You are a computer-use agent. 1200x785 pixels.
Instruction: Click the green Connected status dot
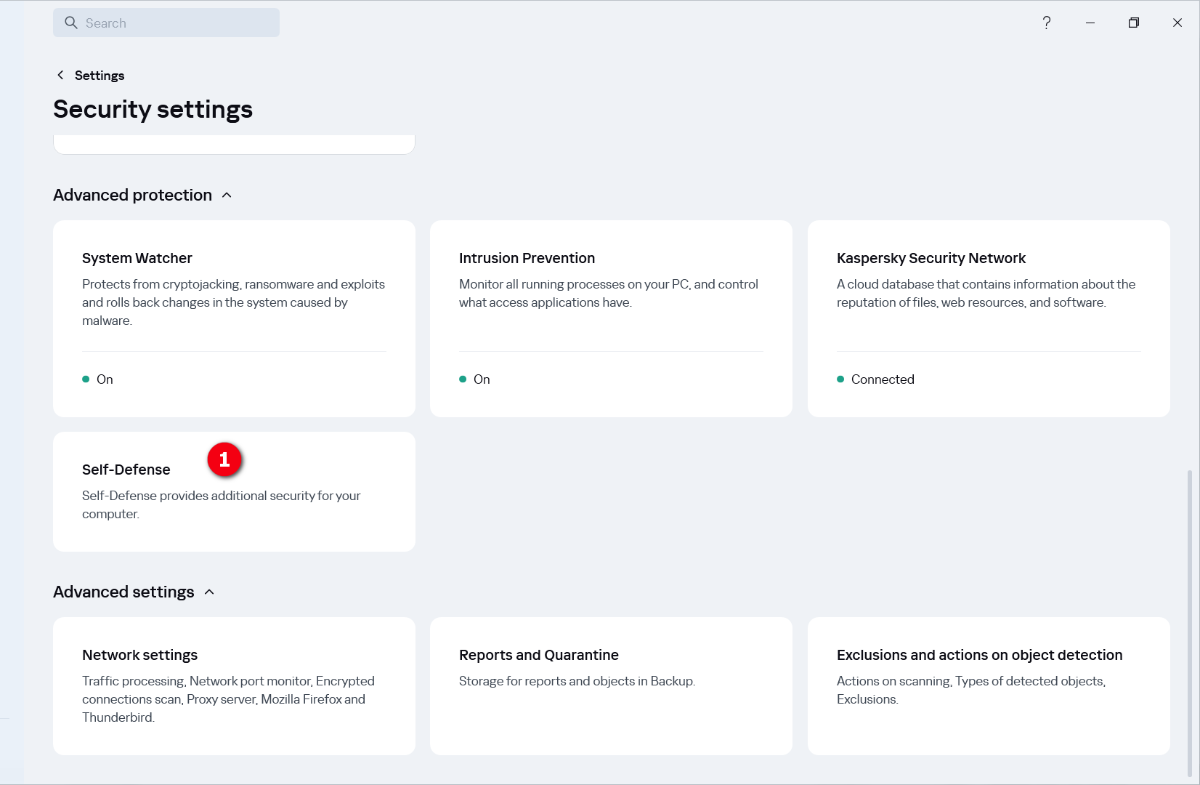click(841, 379)
